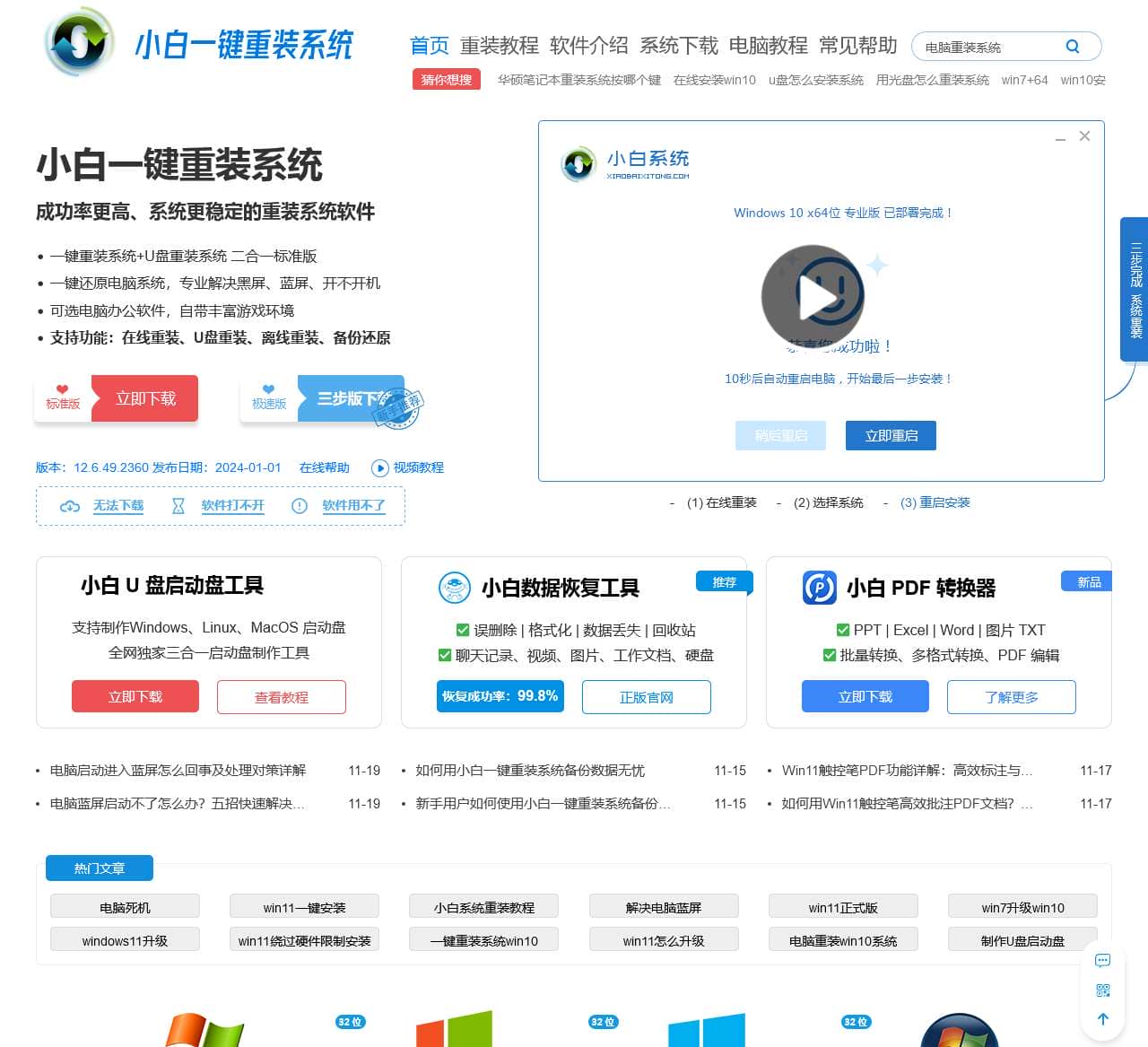The height and width of the screenshot is (1047, 1148).
Task: Click the search magnifier icon
Action: 1073,47
